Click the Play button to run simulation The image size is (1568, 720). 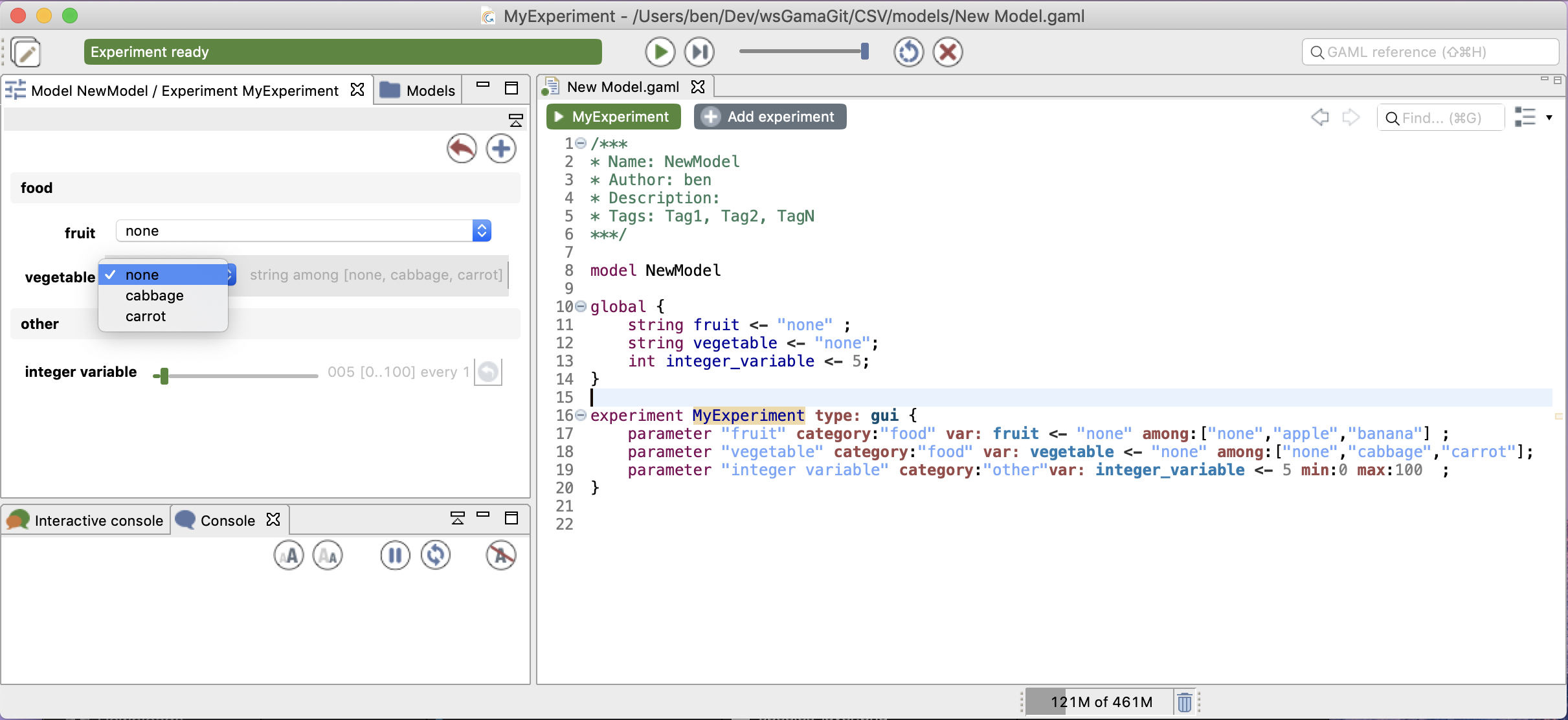pyautogui.click(x=659, y=52)
